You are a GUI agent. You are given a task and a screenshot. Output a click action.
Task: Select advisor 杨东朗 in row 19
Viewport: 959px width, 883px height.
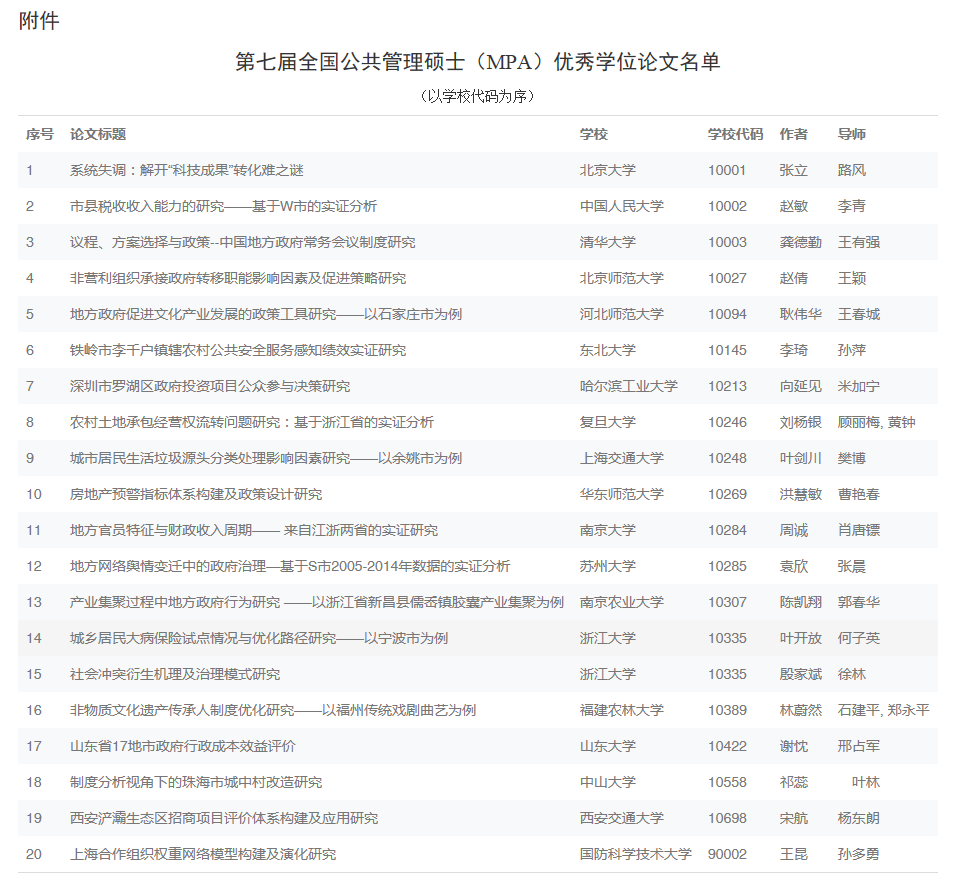(x=859, y=818)
